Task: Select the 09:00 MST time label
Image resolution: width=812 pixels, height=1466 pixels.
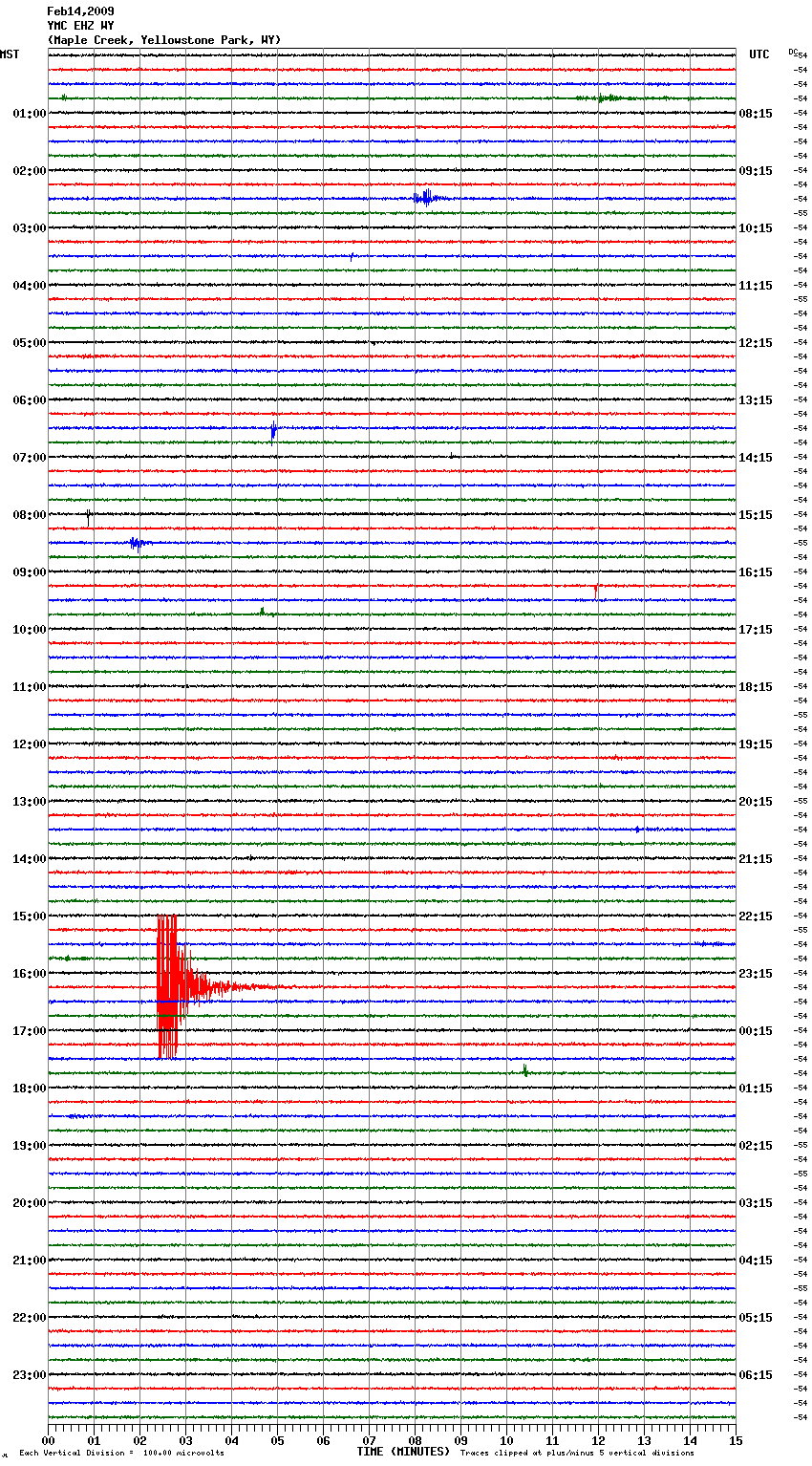Action: 30,572
